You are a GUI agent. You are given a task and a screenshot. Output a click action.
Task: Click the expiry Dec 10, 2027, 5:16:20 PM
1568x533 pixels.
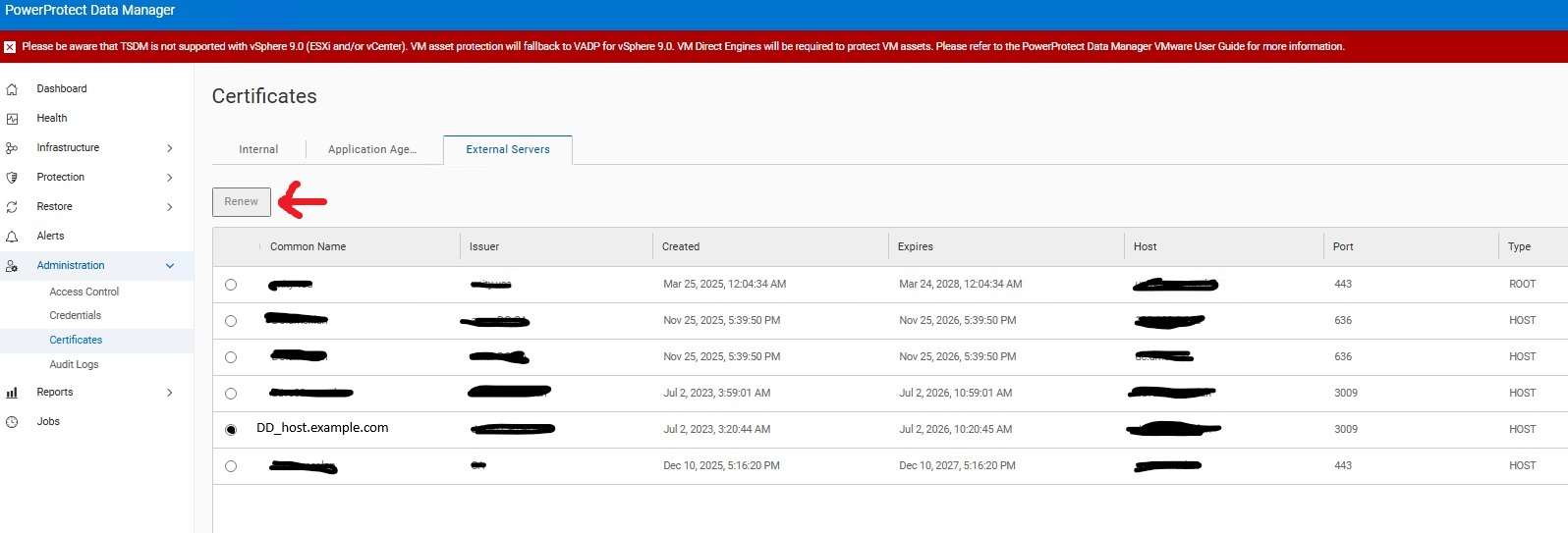click(958, 465)
